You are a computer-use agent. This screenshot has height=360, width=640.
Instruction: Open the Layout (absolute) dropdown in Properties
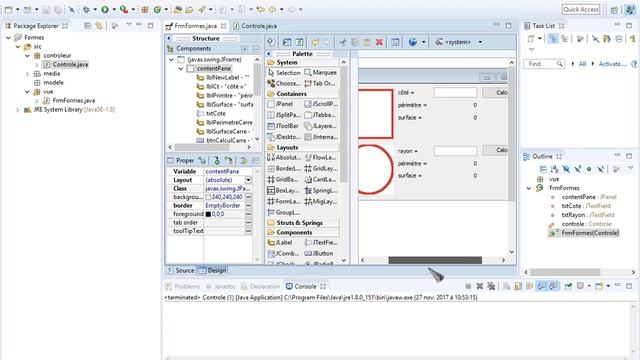pos(248,180)
